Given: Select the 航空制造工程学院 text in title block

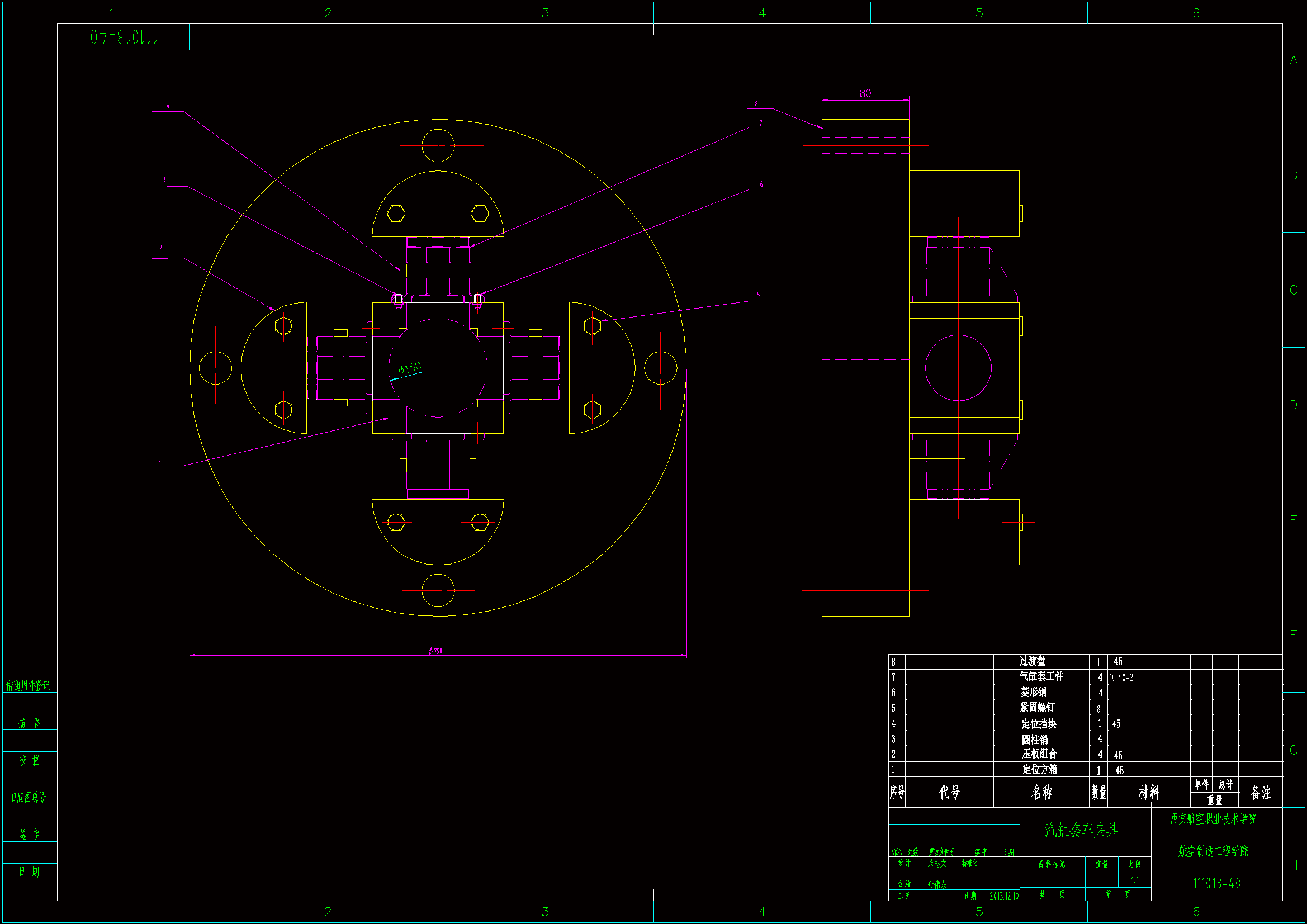Looking at the screenshot, I should [1213, 851].
